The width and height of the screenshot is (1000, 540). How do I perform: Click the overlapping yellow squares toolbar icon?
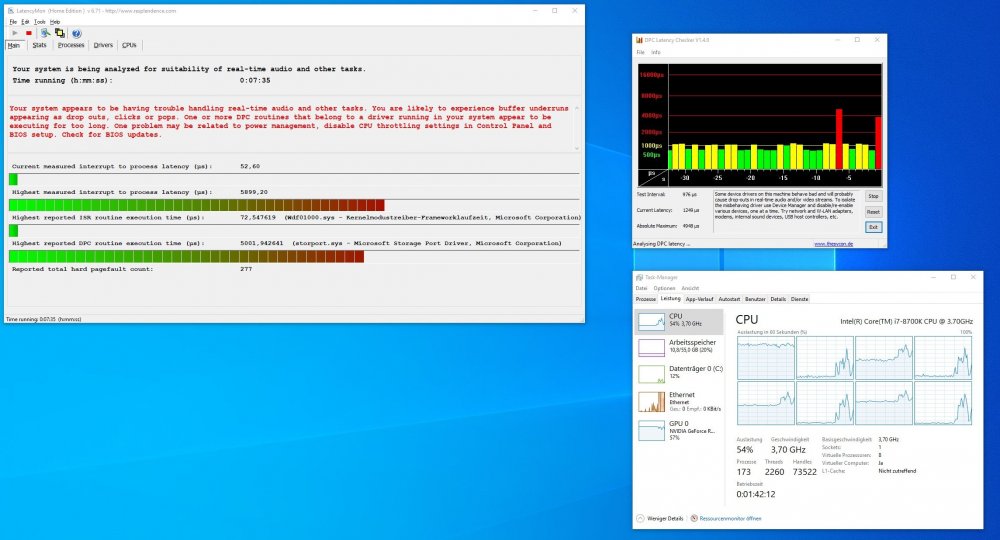[59, 33]
